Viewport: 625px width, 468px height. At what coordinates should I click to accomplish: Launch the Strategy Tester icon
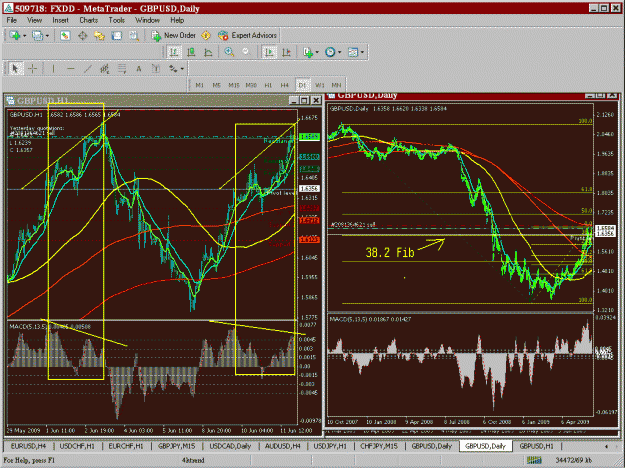click(134, 35)
